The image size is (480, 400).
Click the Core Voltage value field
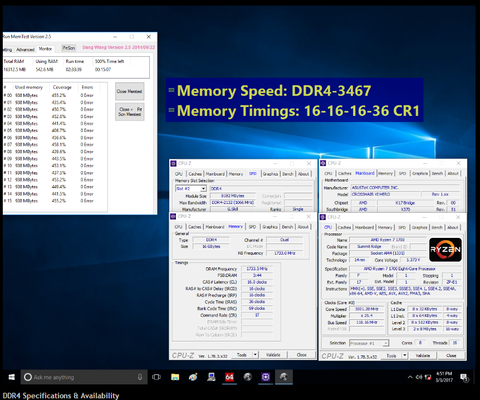[413, 260]
